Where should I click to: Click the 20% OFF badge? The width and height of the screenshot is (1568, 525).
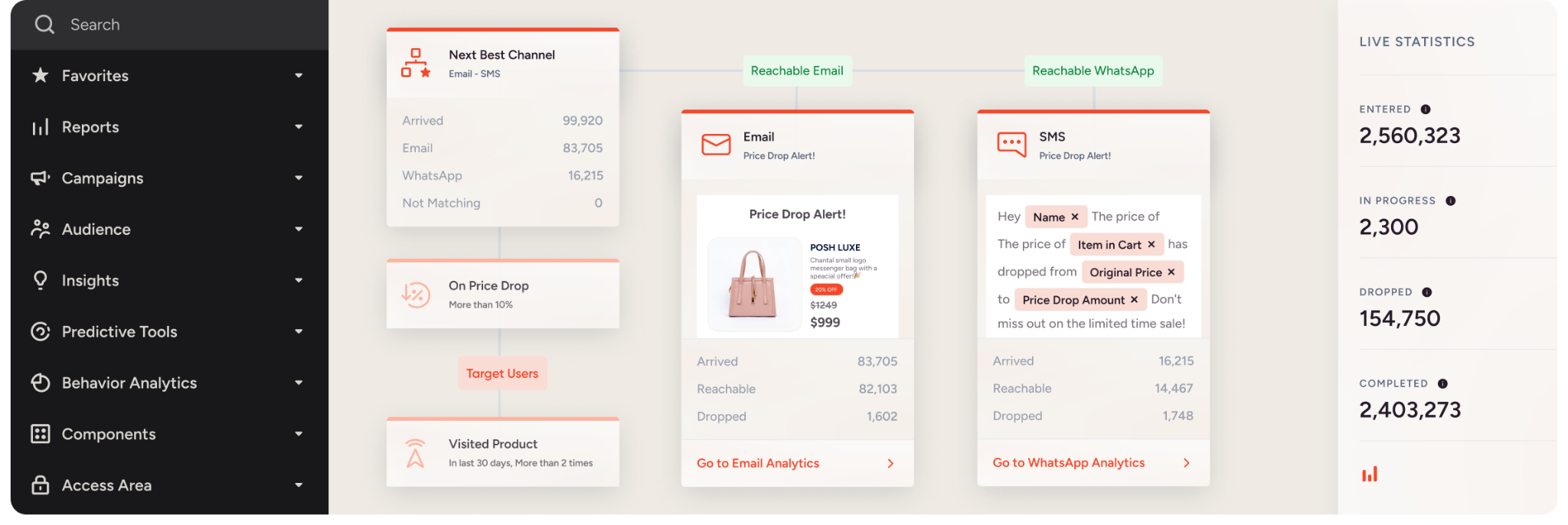(x=826, y=289)
